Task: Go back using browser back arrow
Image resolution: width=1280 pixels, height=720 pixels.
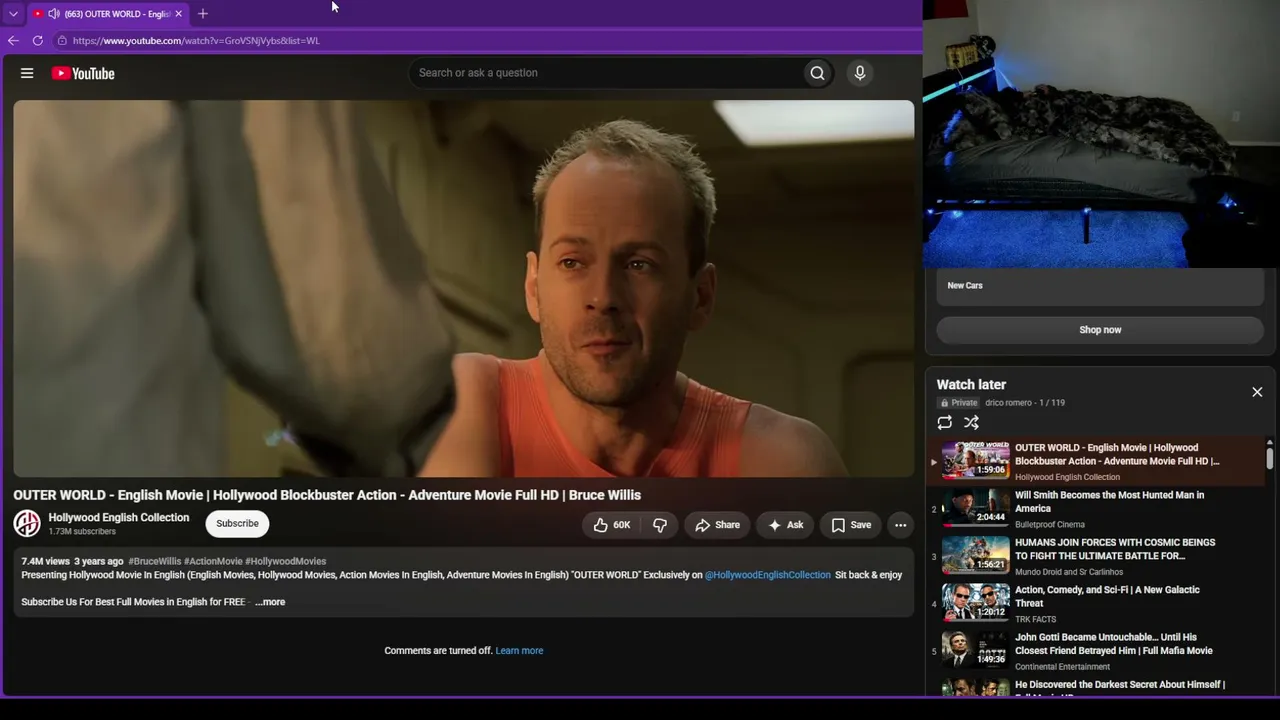Action: click(x=13, y=41)
